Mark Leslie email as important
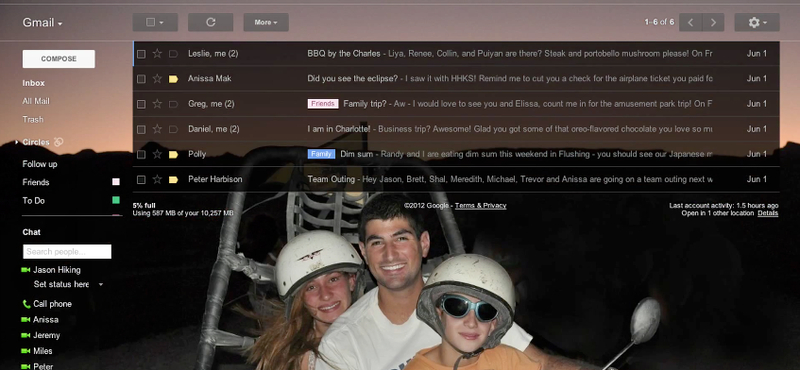Image resolution: width=800 pixels, height=370 pixels. [173, 54]
